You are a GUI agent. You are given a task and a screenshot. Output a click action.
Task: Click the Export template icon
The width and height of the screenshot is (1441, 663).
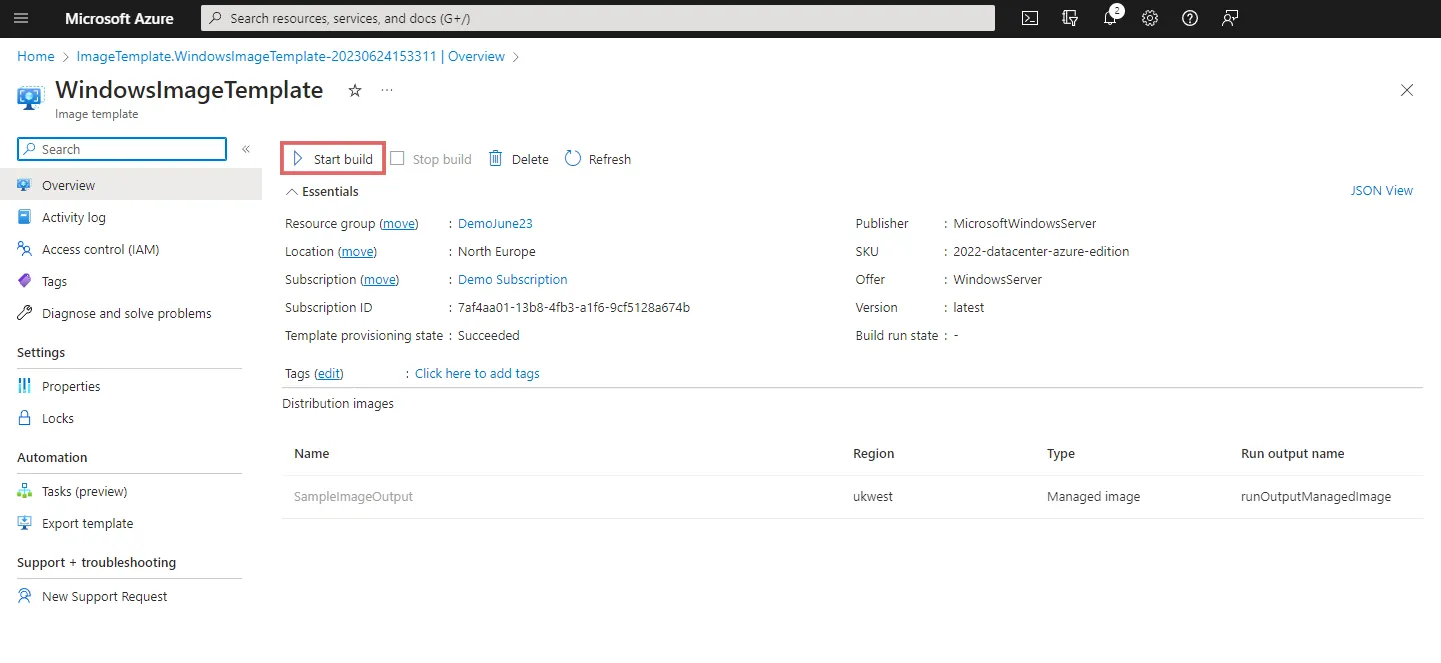[25, 523]
